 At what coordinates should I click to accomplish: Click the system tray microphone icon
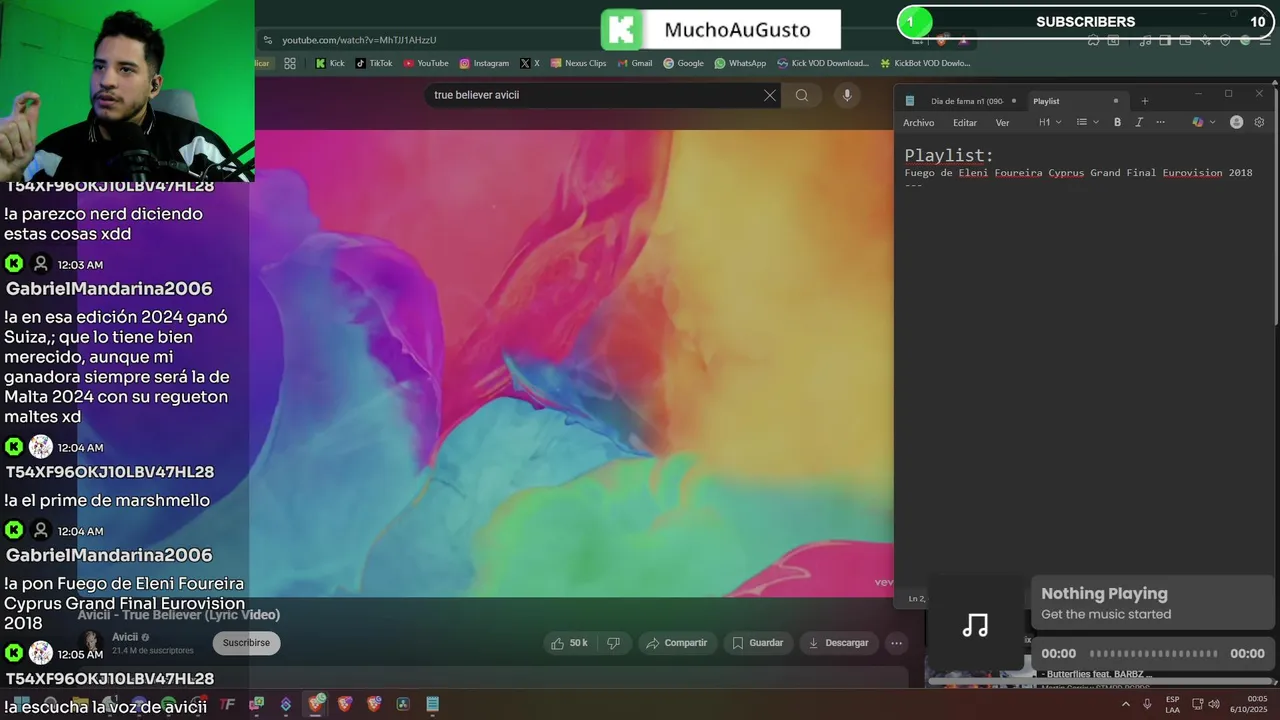pos(1147,704)
